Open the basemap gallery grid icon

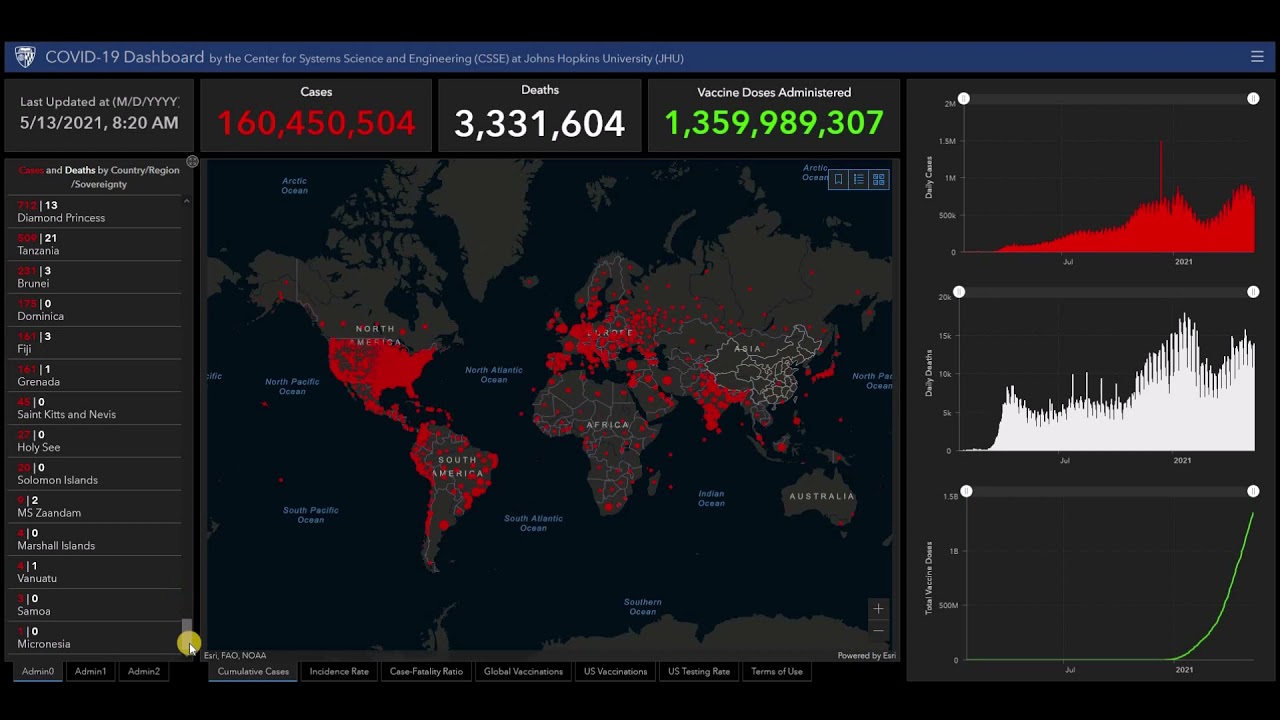pos(878,179)
